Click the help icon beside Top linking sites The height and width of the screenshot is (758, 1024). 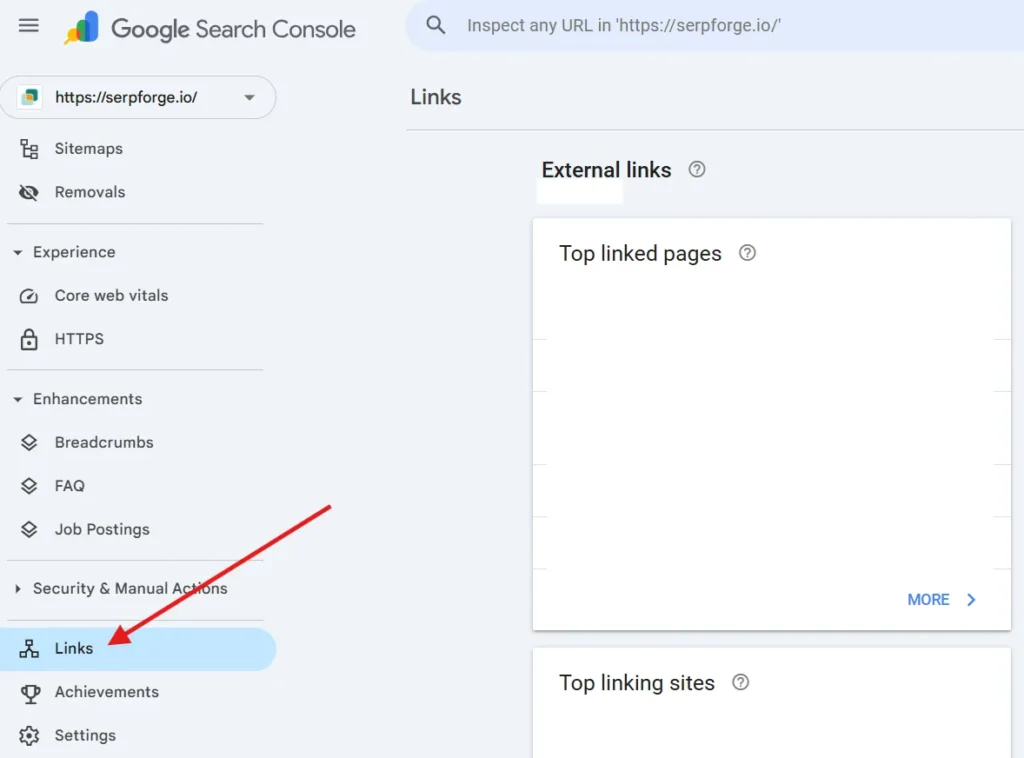(740, 683)
